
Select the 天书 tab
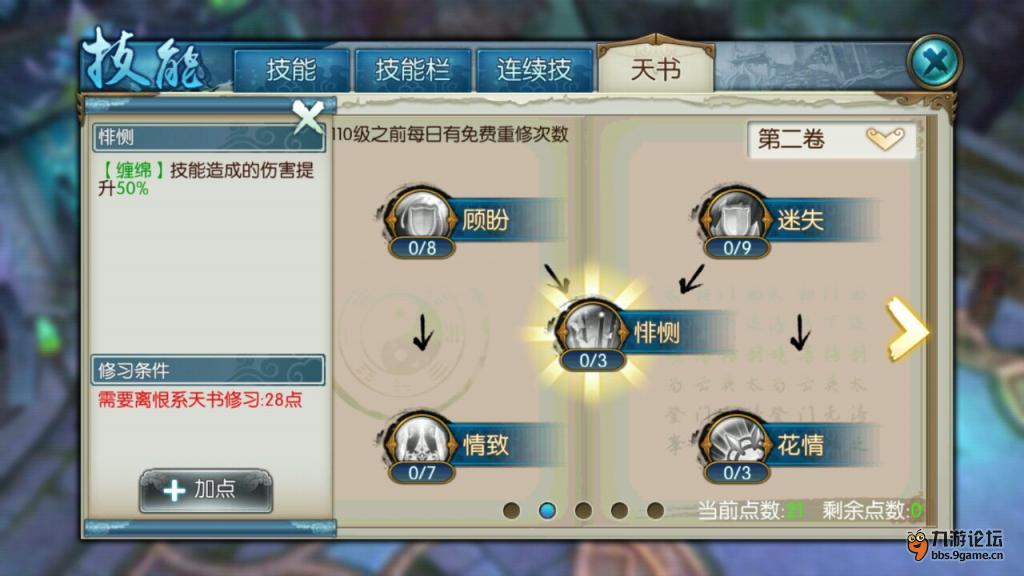click(656, 68)
